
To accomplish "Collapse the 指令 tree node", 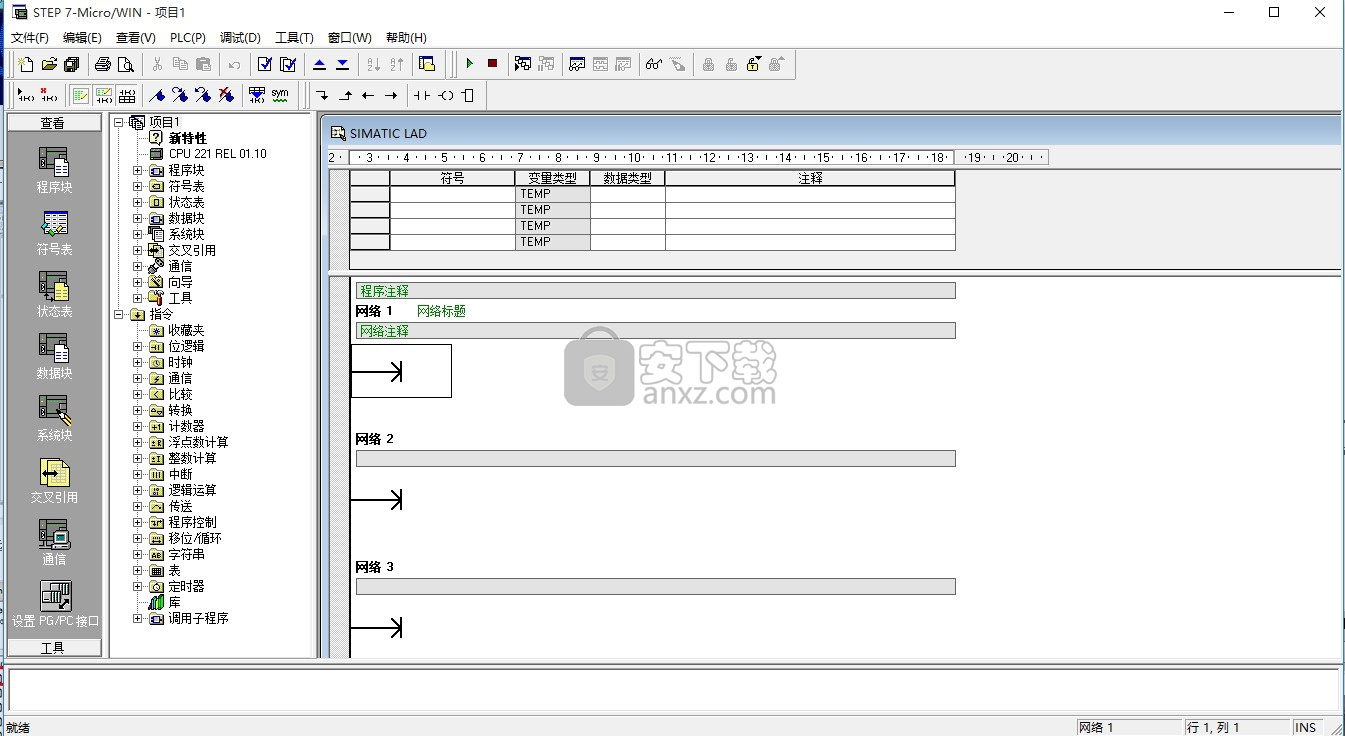I will pyautogui.click(x=120, y=314).
